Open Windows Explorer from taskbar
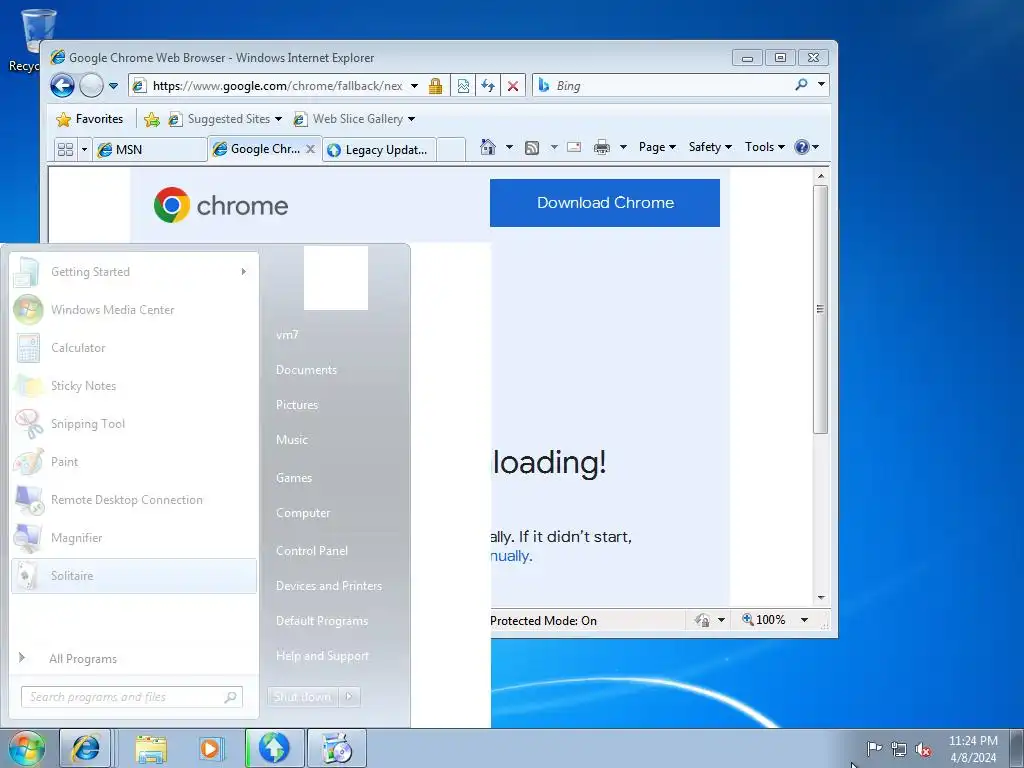Image resolution: width=1024 pixels, height=768 pixels. tap(151, 748)
